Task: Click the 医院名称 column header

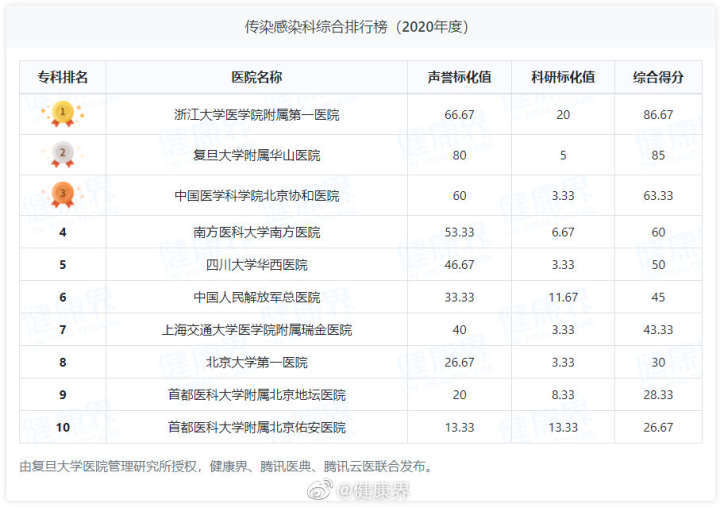Action: 257,77
